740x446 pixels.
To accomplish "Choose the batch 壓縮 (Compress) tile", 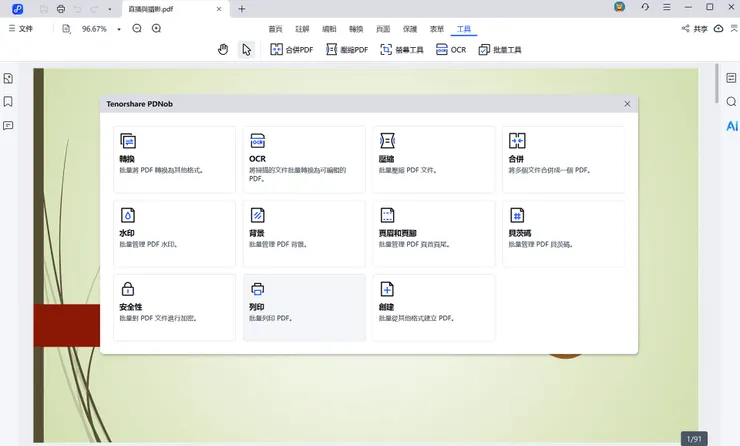I will (434, 157).
